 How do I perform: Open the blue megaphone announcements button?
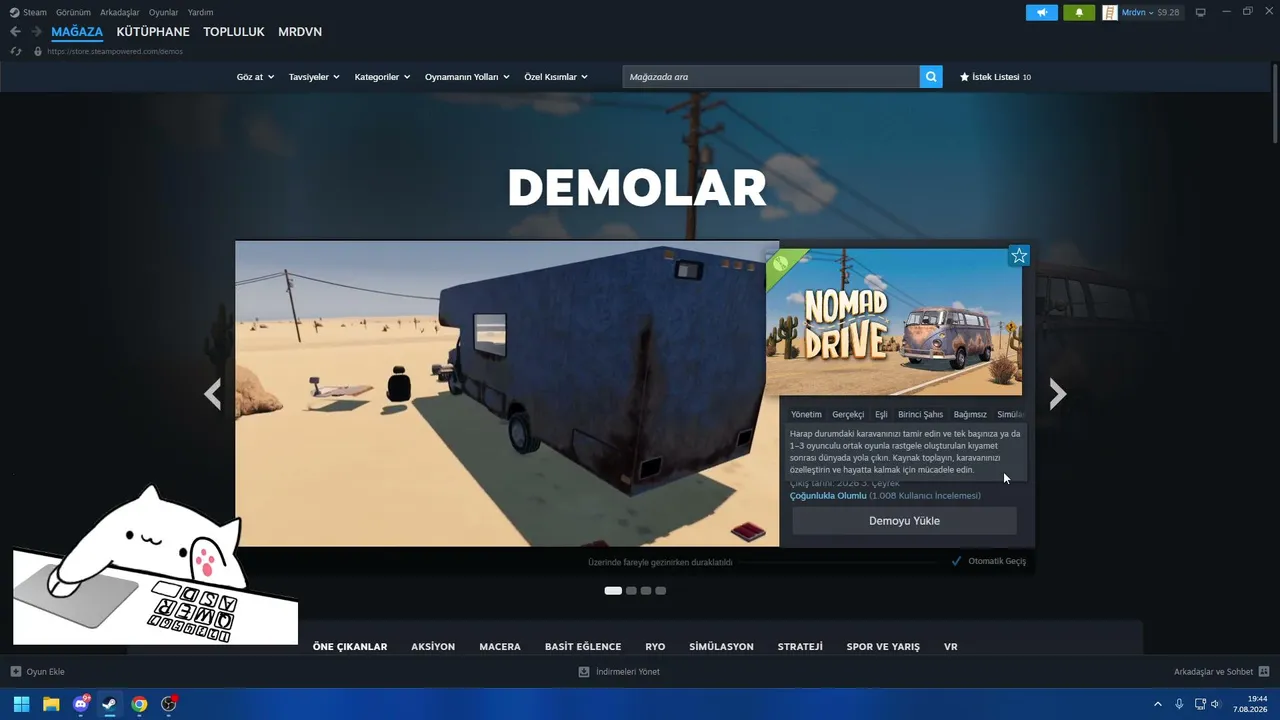(1041, 12)
